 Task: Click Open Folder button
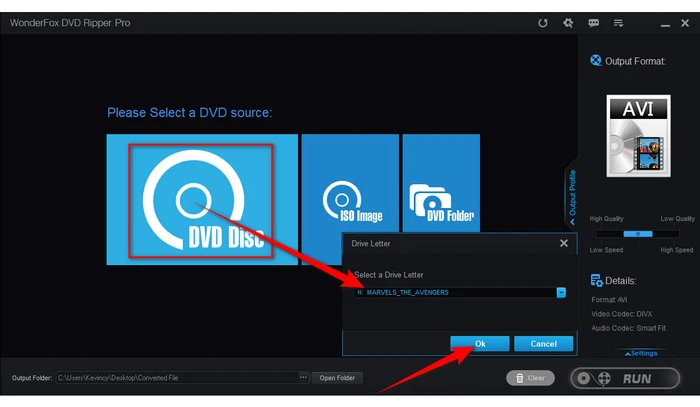[x=337, y=378]
